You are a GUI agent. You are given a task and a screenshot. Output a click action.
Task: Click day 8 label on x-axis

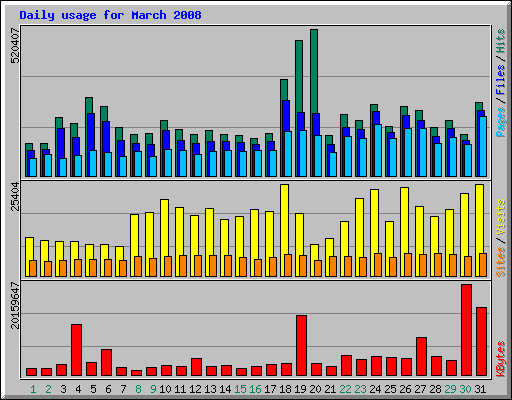click(x=138, y=389)
